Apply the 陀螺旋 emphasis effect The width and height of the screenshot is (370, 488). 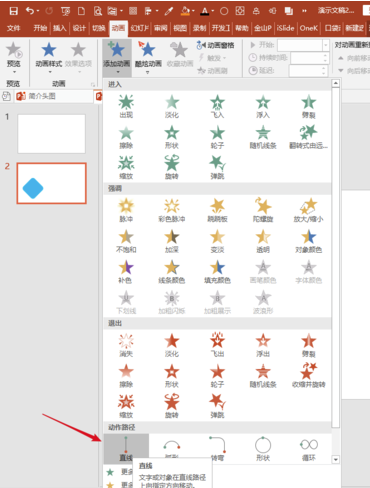click(x=263, y=210)
